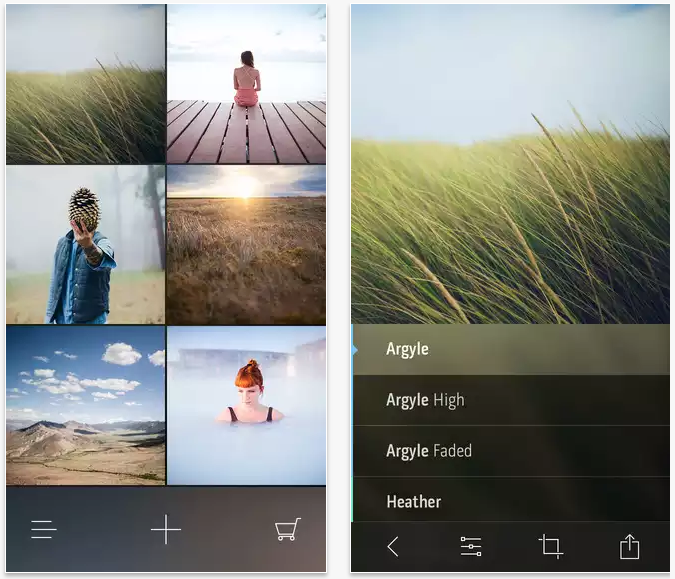Tap the large grass preview image
The image size is (675, 579).
(x=510, y=165)
